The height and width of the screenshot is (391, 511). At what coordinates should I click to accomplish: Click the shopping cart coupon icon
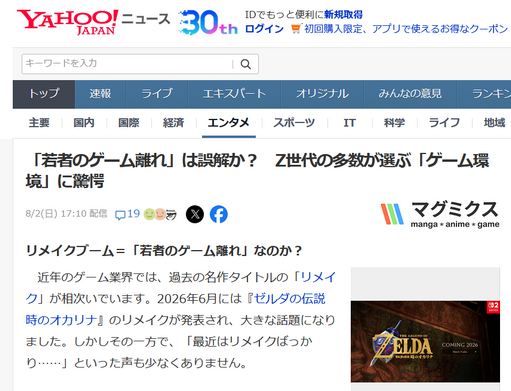click(x=295, y=29)
